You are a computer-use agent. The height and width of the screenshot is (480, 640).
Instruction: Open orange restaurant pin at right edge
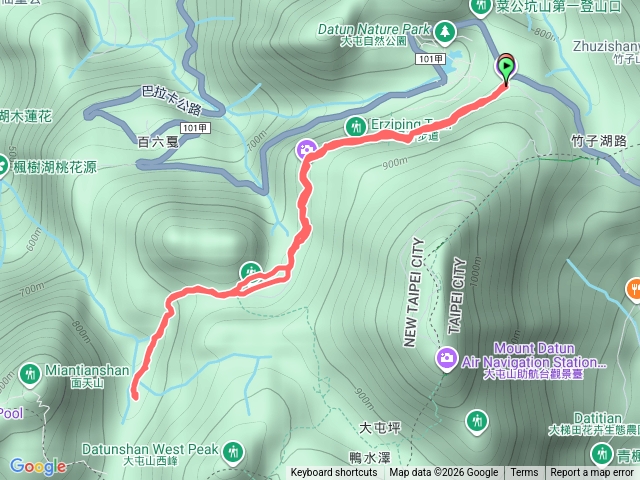coord(633,291)
